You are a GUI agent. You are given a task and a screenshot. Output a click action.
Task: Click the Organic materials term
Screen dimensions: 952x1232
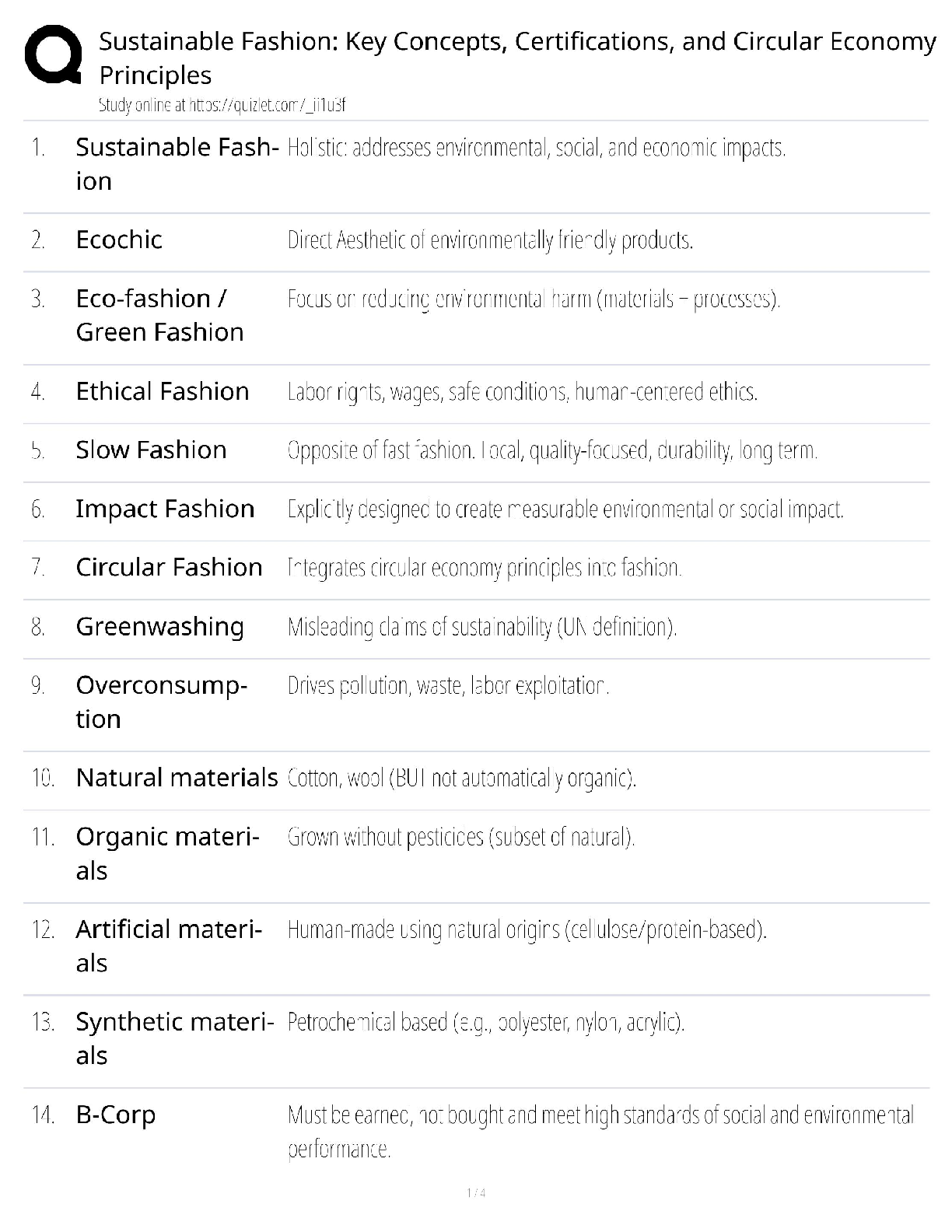tap(167, 853)
